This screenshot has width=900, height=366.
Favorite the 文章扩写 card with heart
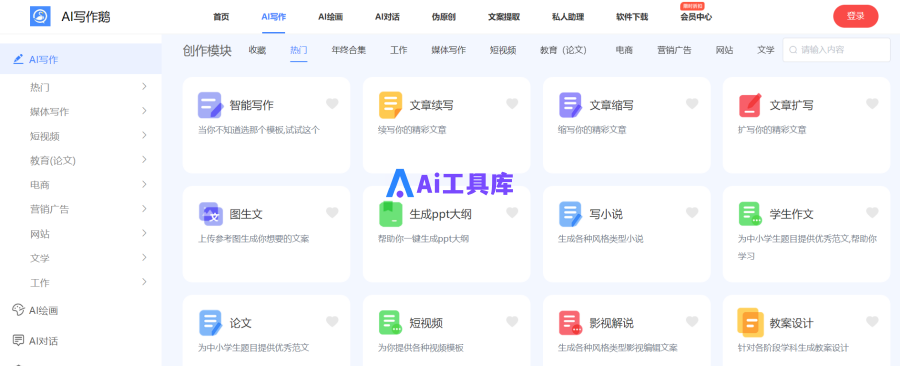pos(872,104)
